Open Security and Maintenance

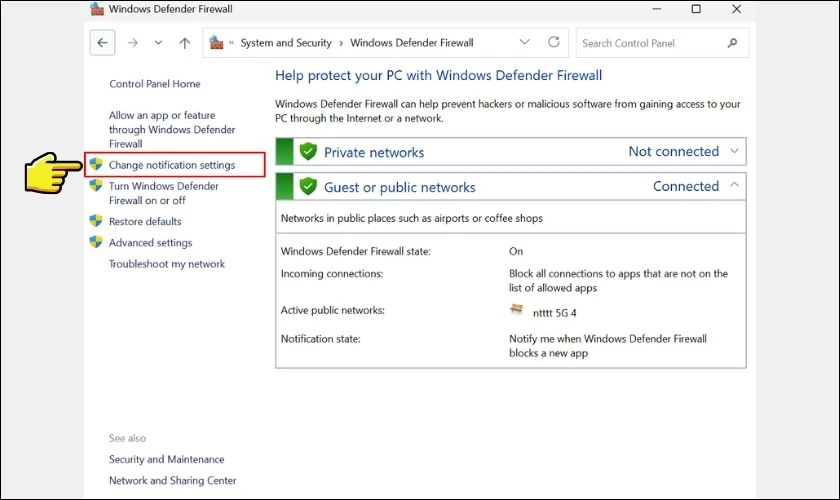tap(167, 459)
